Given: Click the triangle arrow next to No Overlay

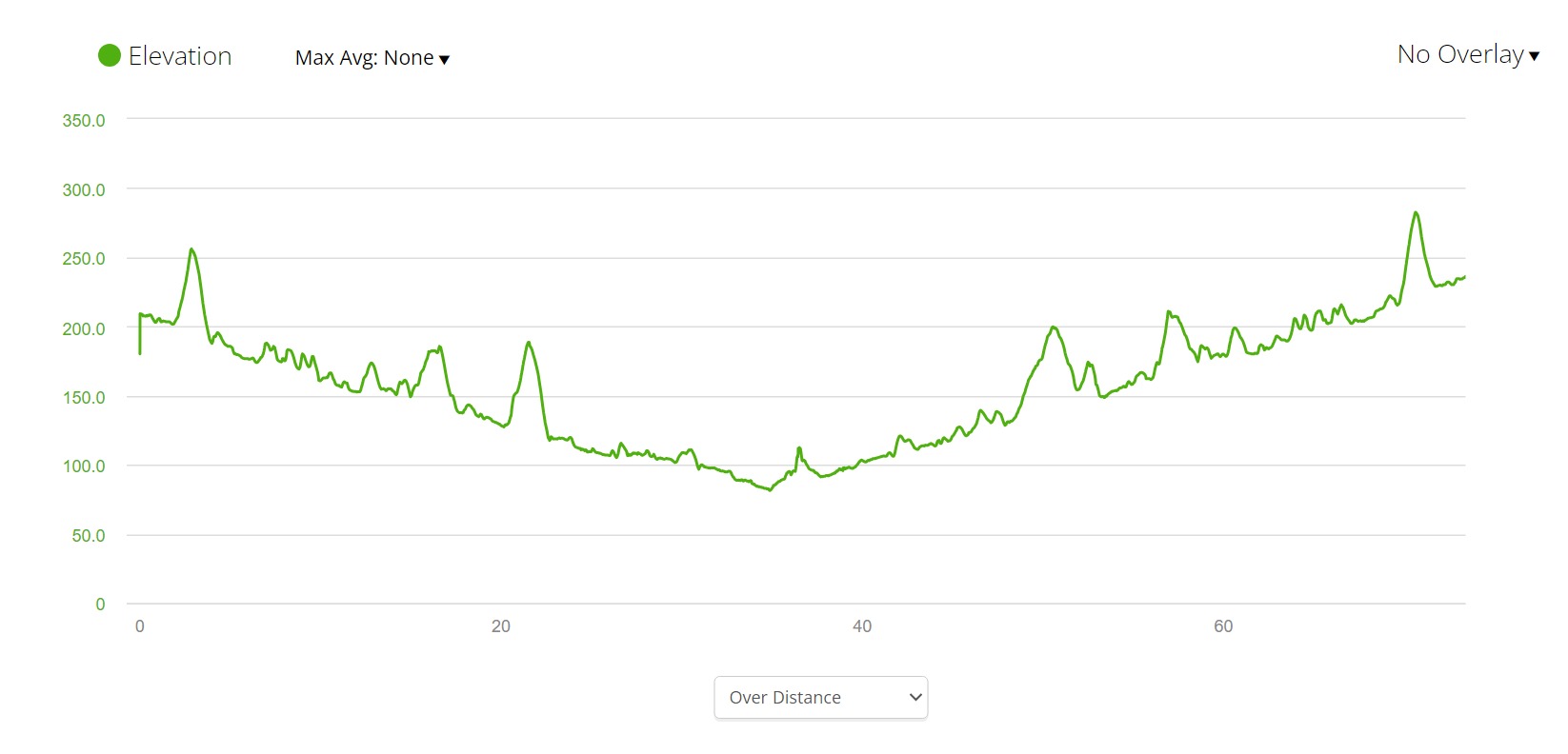Looking at the screenshot, I should click(1534, 56).
